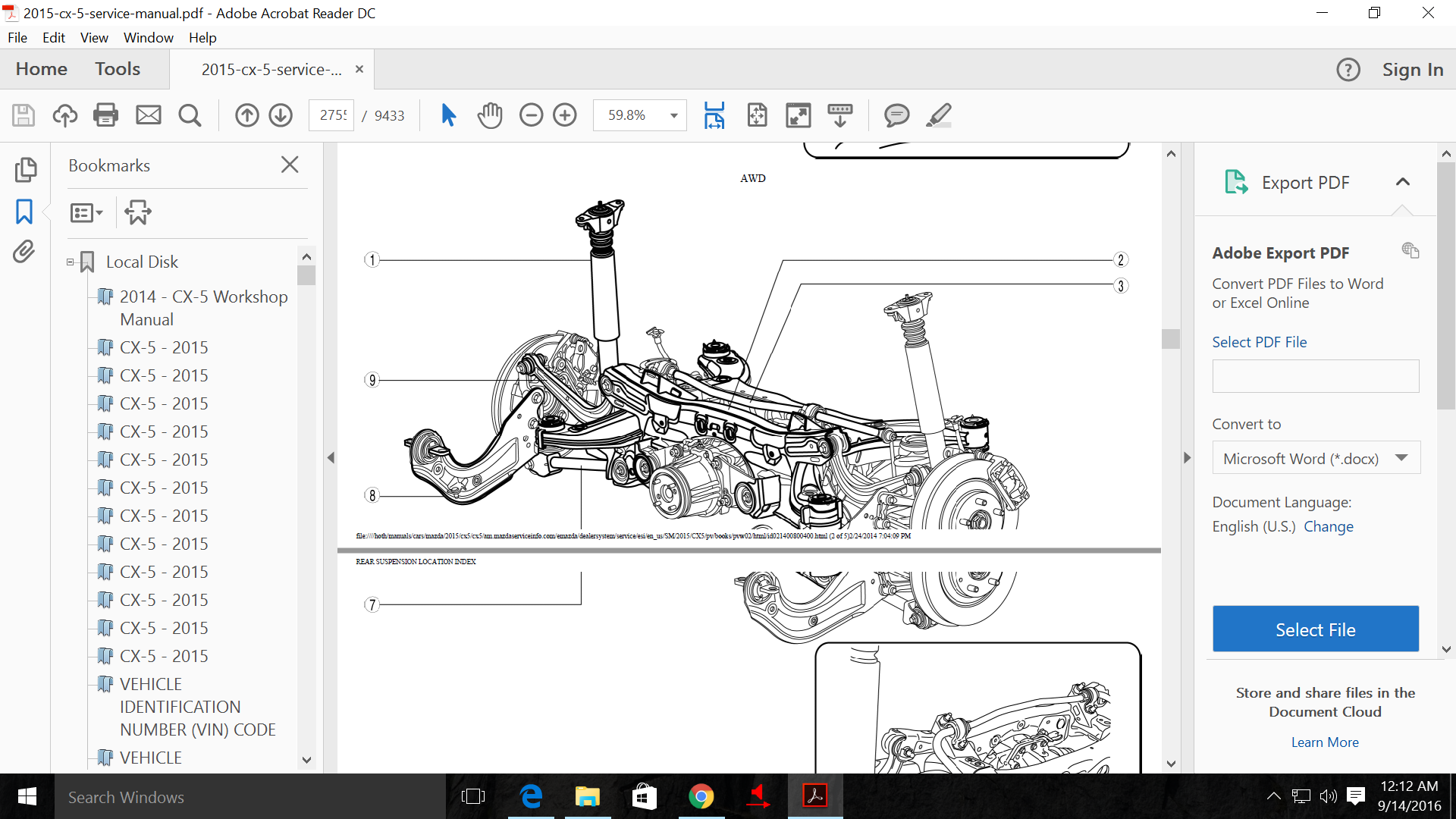Close the 2015-cx-5-service document tab
The width and height of the screenshot is (1456, 819).
tap(359, 69)
